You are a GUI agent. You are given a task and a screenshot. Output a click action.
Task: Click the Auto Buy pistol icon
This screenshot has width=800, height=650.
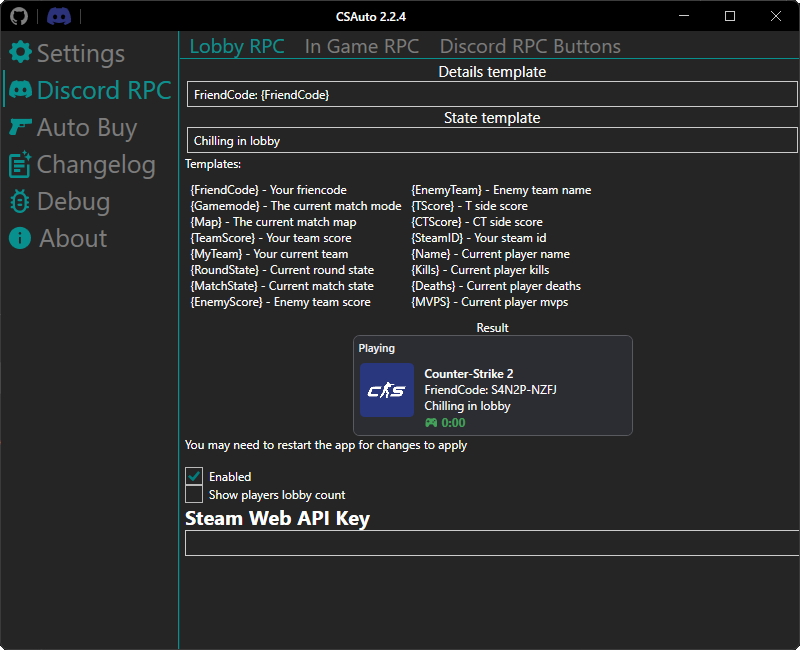pos(20,127)
